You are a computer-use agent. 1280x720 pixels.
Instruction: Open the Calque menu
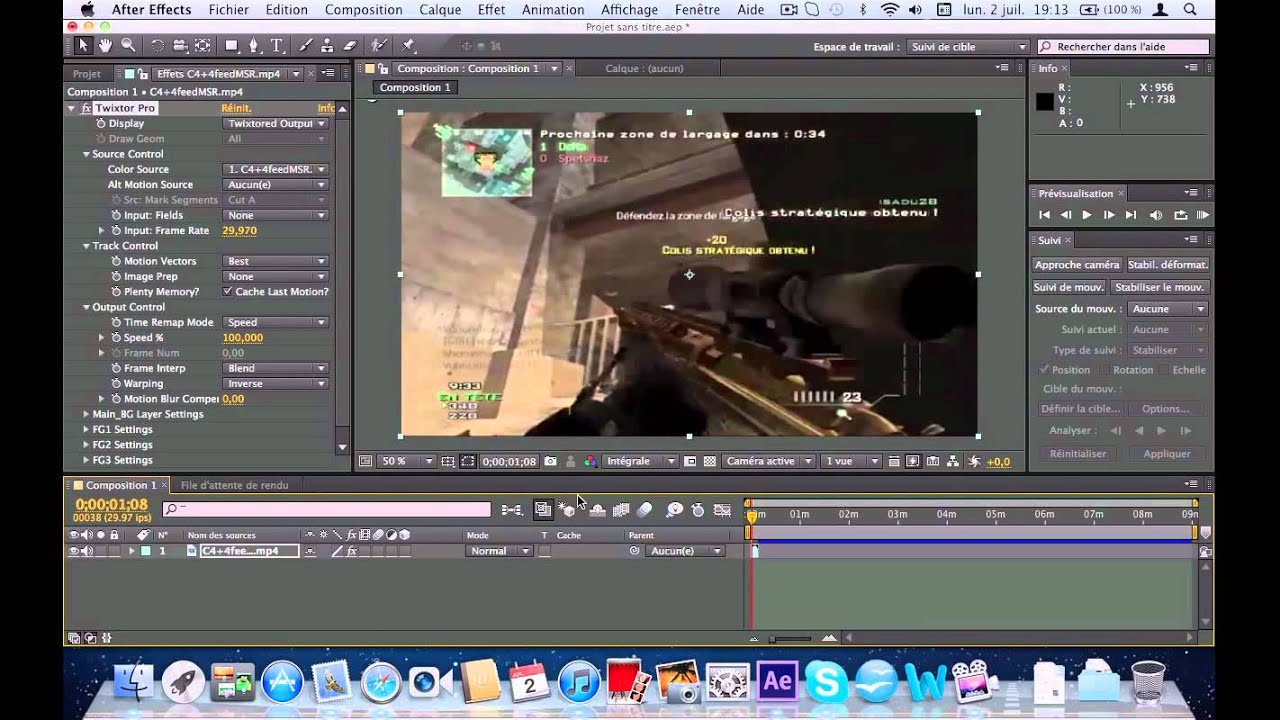[x=440, y=10]
